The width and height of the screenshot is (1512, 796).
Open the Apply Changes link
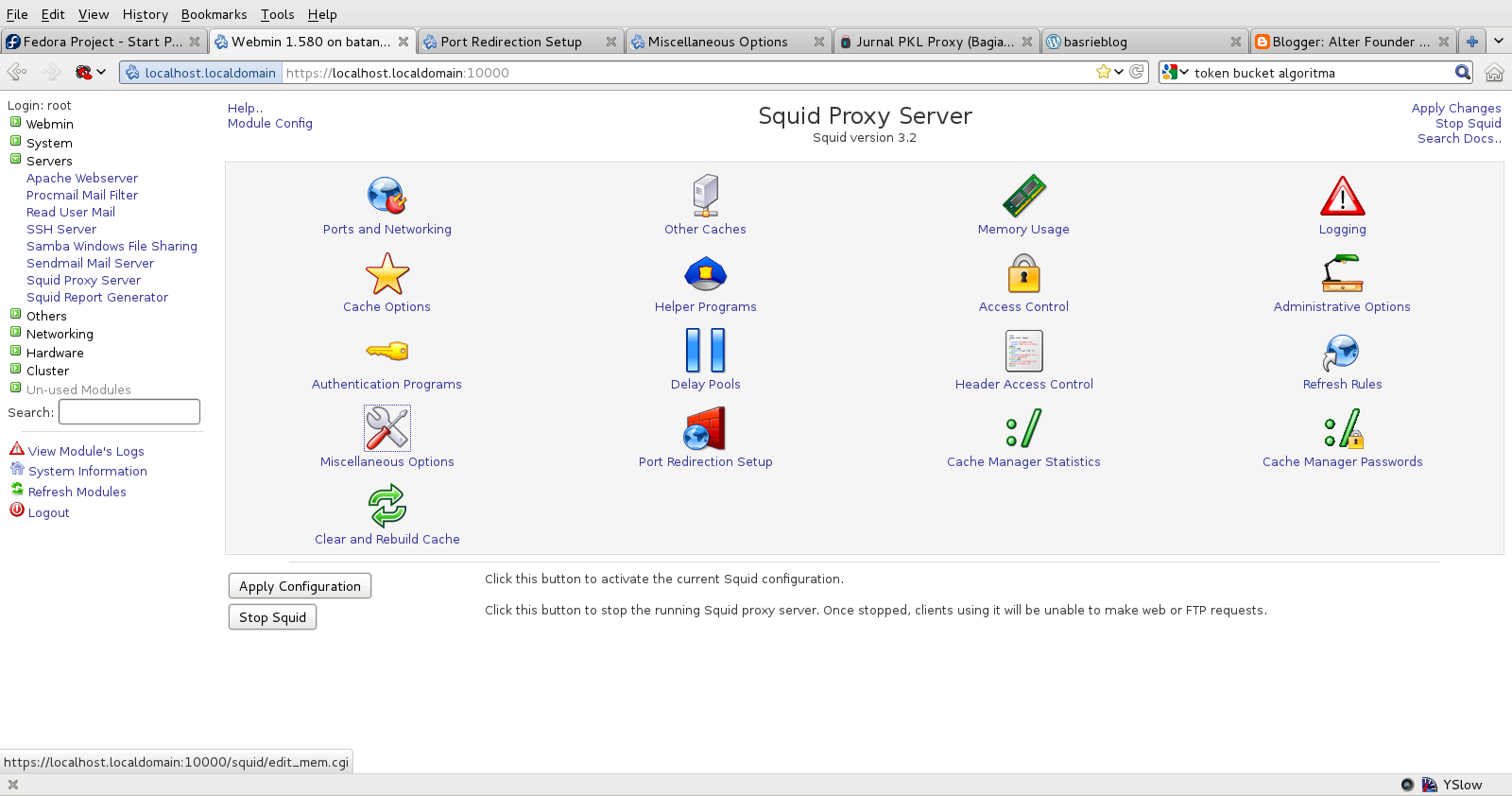tap(1456, 108)
